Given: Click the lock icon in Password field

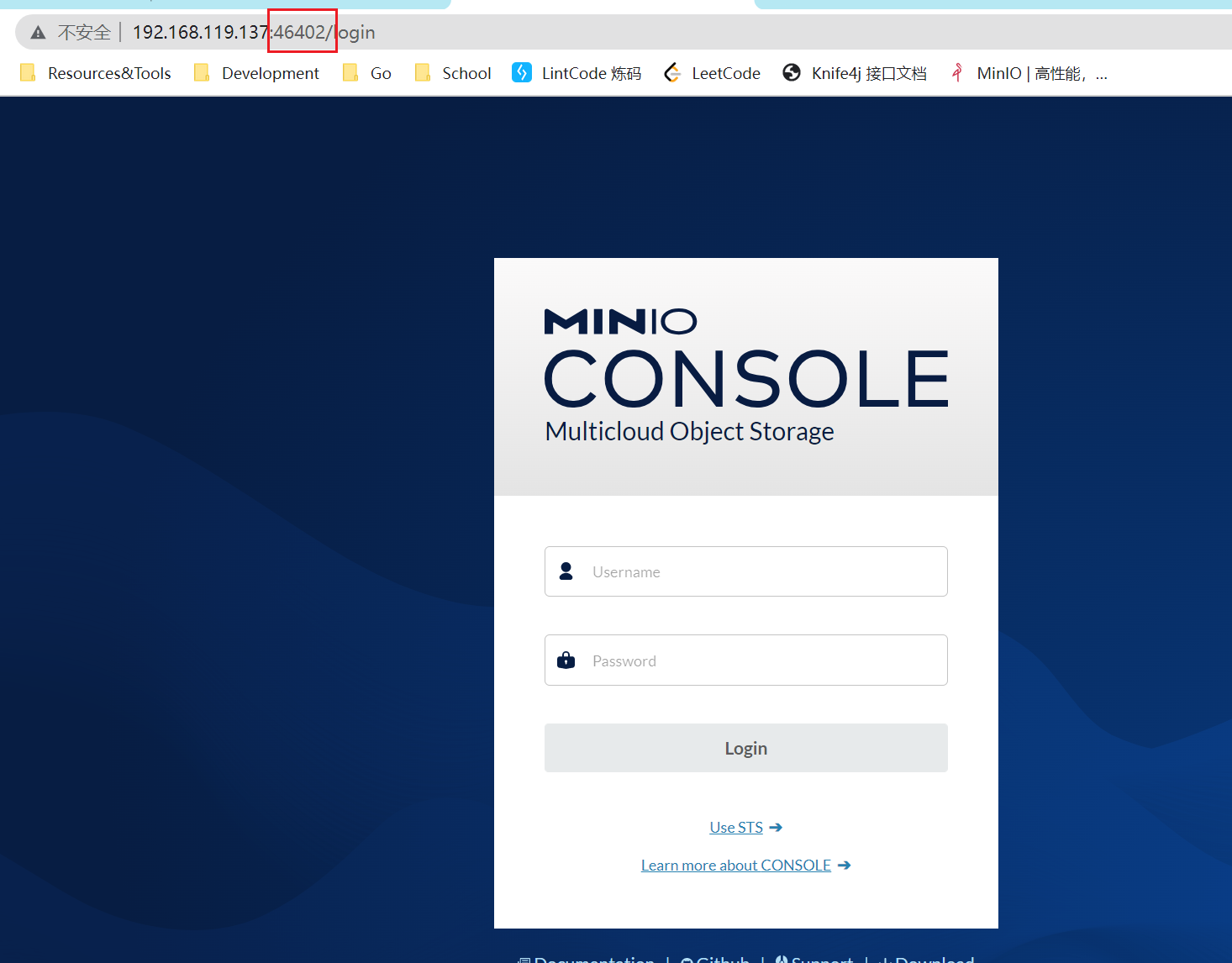Looking at the screenshot, I should coord(566,660).
